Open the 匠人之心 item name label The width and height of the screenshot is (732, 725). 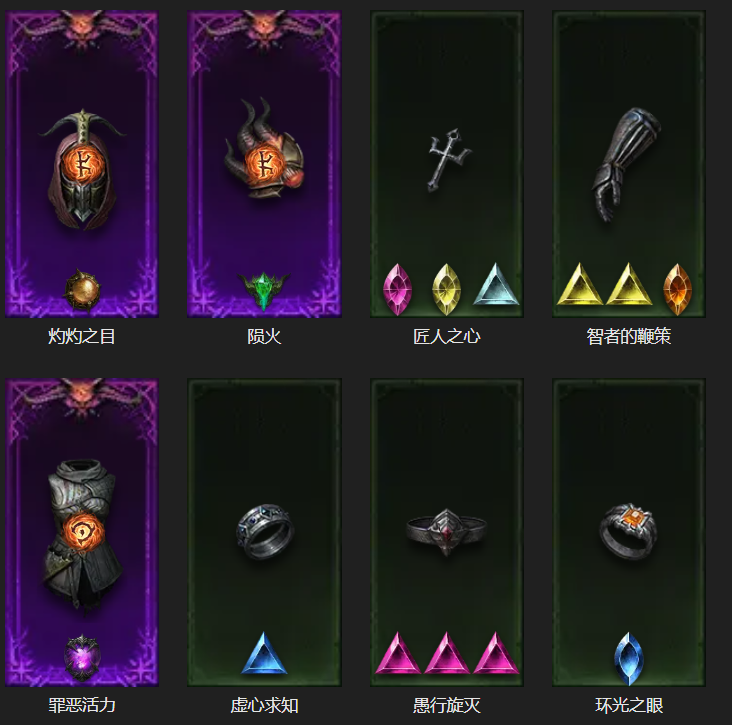447,336
